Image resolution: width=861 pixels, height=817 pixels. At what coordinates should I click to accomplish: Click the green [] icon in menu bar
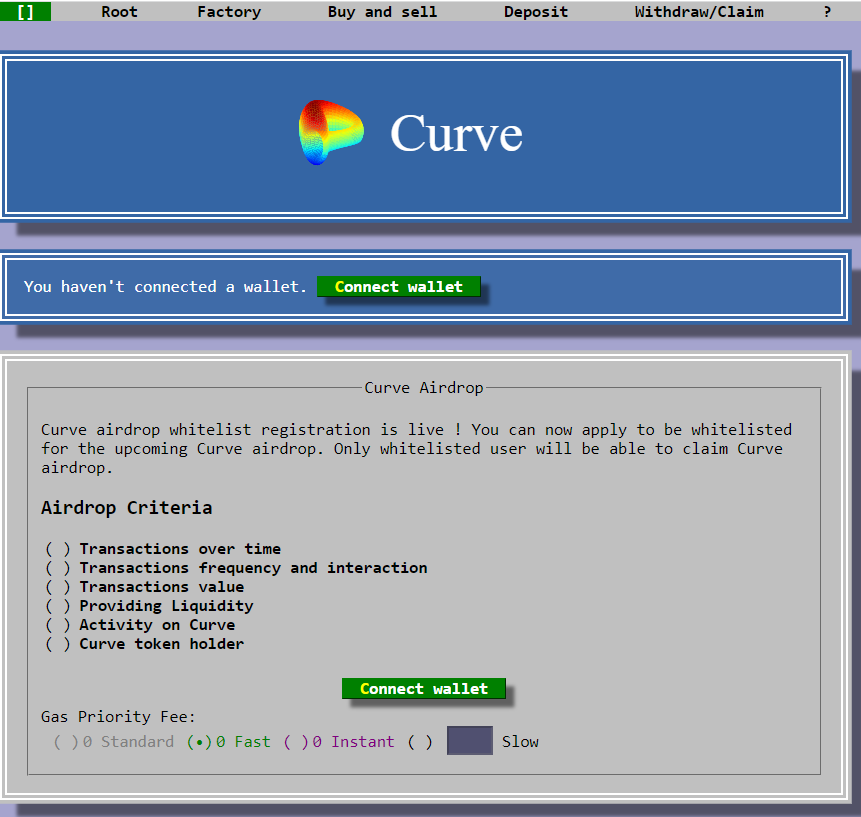[x=25, y=11]
